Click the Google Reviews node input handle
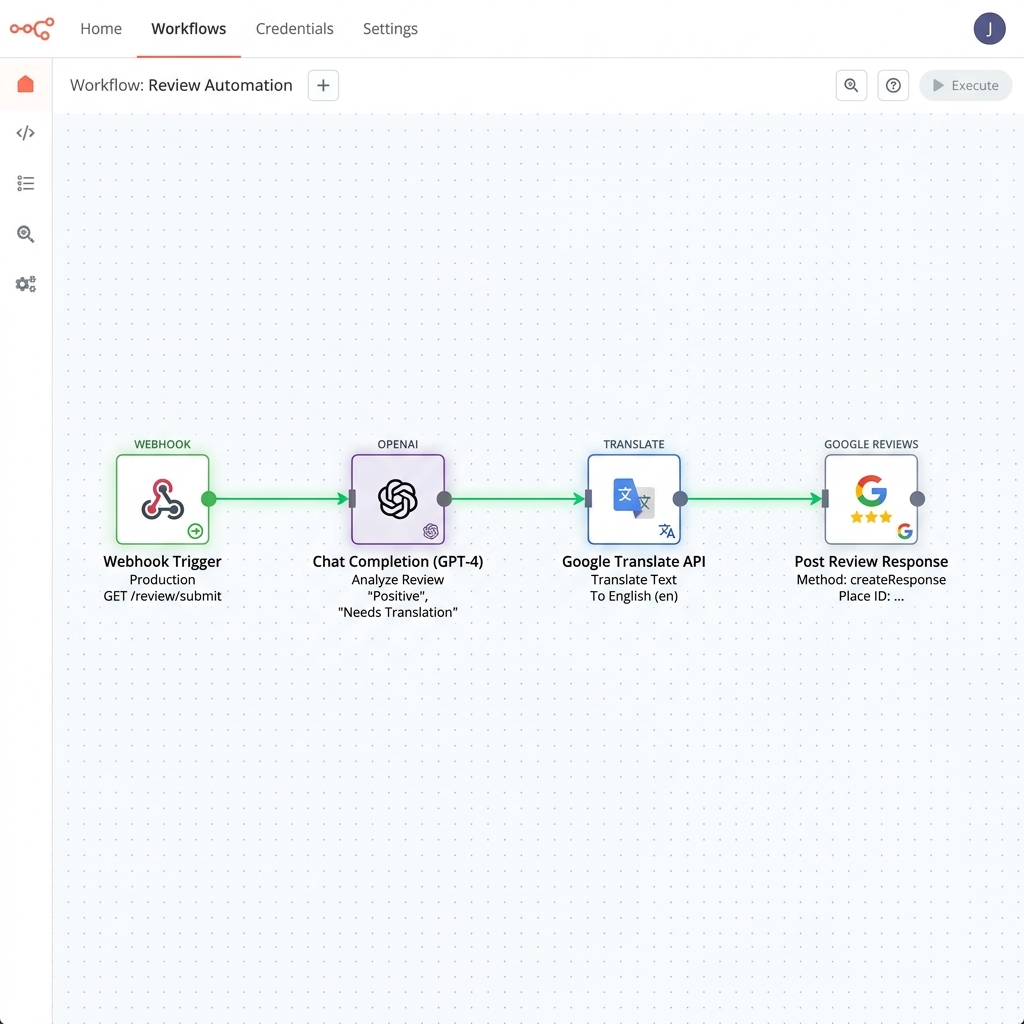The height and width of the screenshot is (1024, 1024). coord(825,499)
